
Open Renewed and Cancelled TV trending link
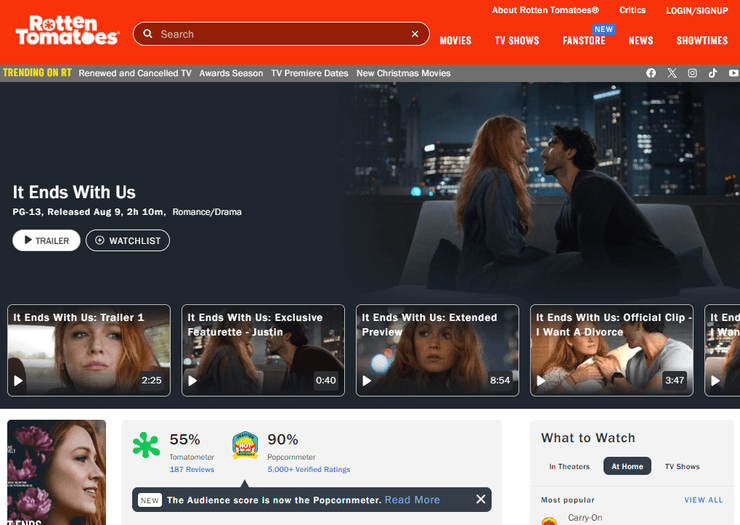135,73
